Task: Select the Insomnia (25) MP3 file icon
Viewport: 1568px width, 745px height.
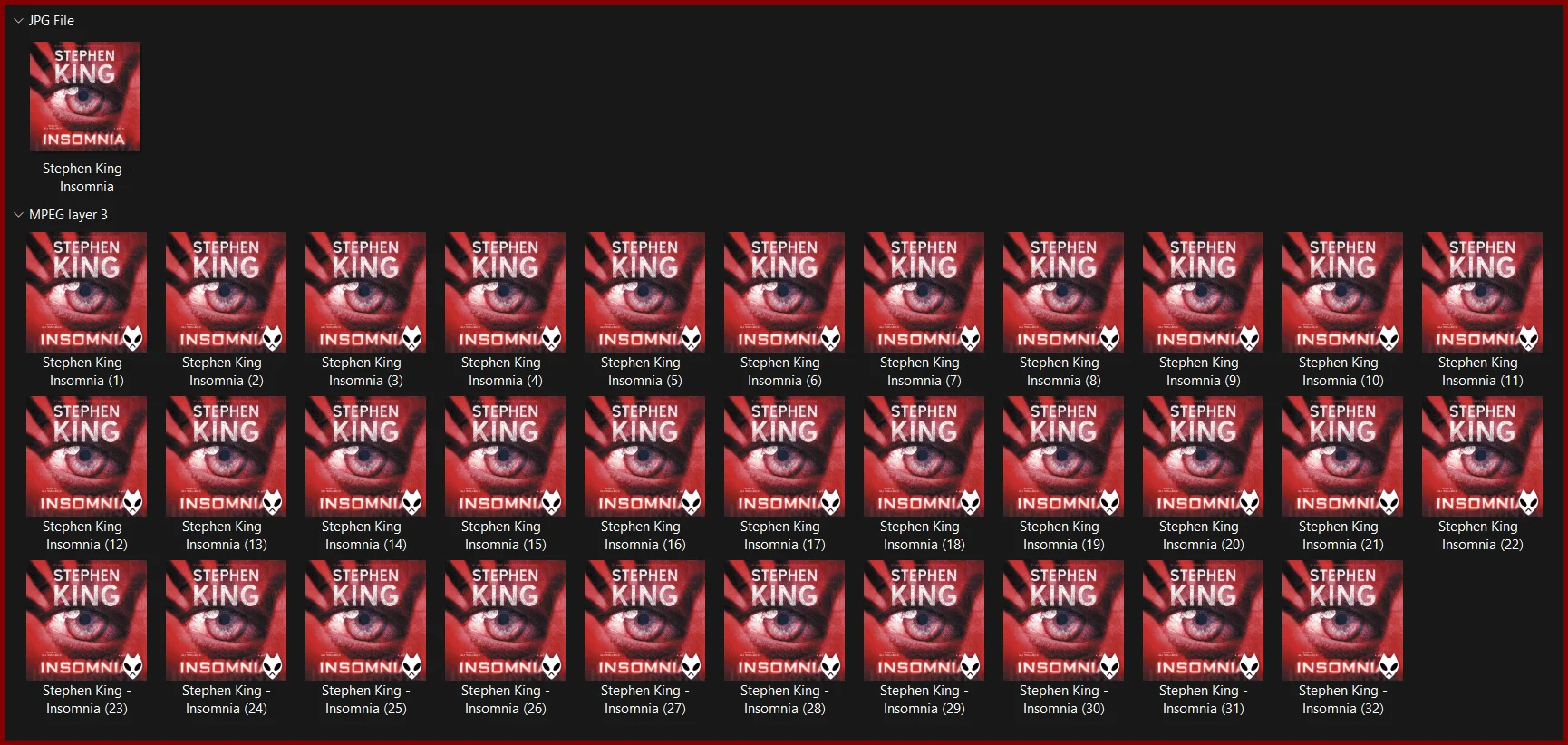Action: 366,620
